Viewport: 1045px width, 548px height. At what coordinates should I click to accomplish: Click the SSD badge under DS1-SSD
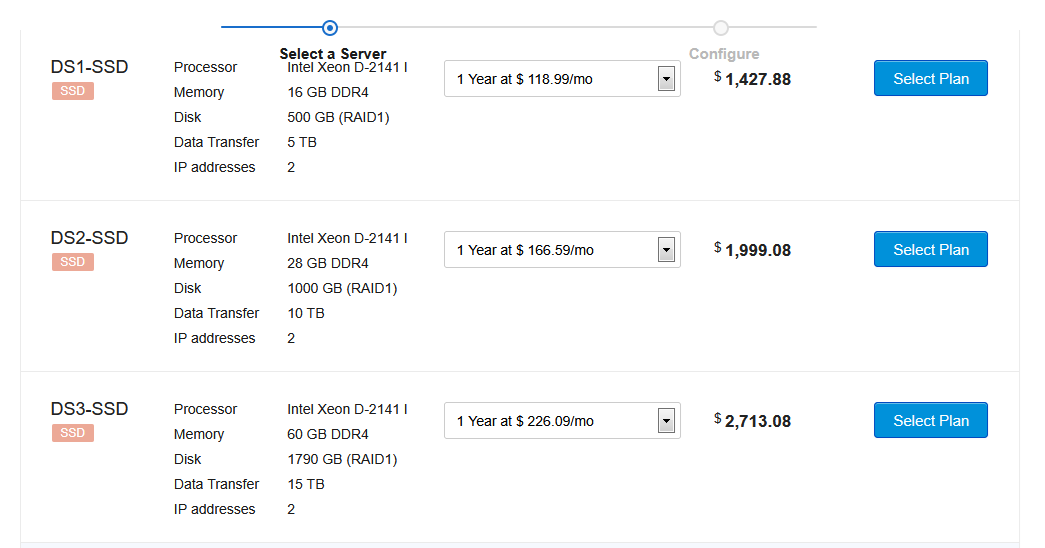[x=73, y=91]
